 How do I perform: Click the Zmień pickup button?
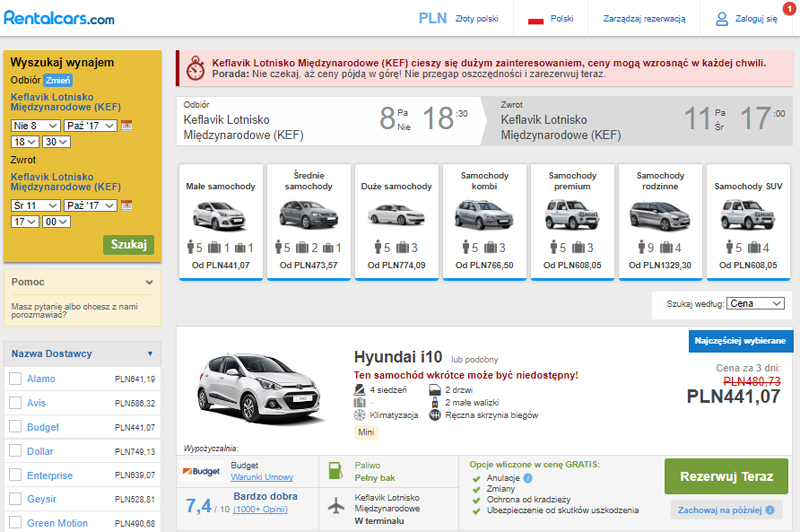coord(58,80)
